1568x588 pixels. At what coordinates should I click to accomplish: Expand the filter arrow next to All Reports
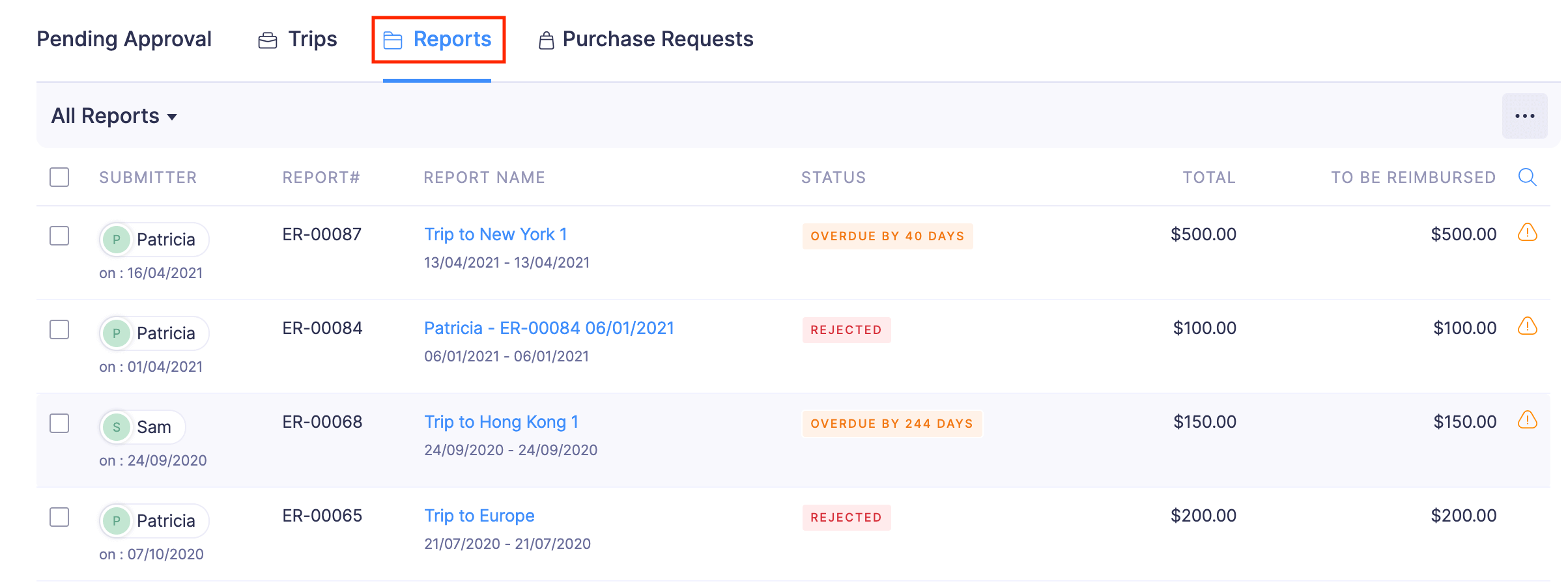pos(172,117)
